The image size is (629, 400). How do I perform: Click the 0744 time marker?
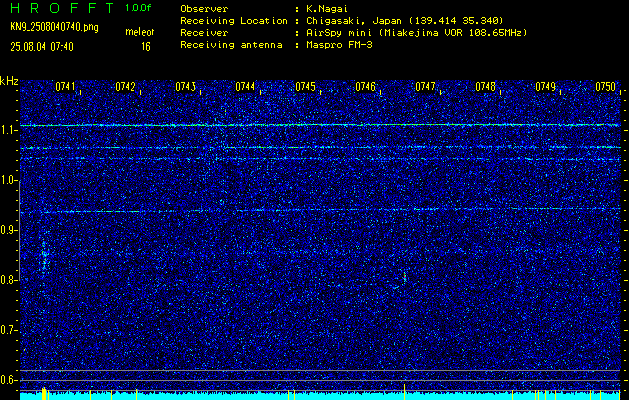point(245,87)
